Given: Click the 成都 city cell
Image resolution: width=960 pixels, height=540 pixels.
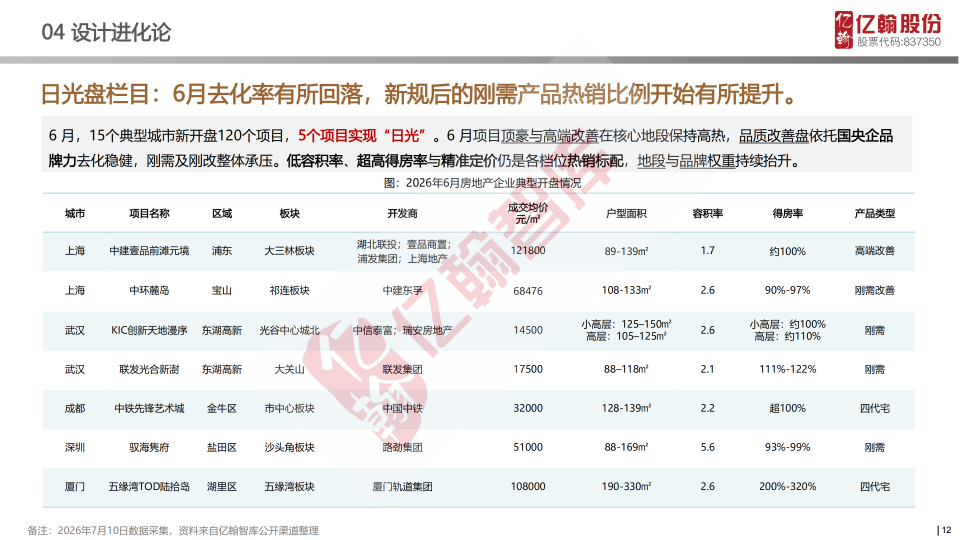Looking at the screenshot, I should click(x=75, y=408).
